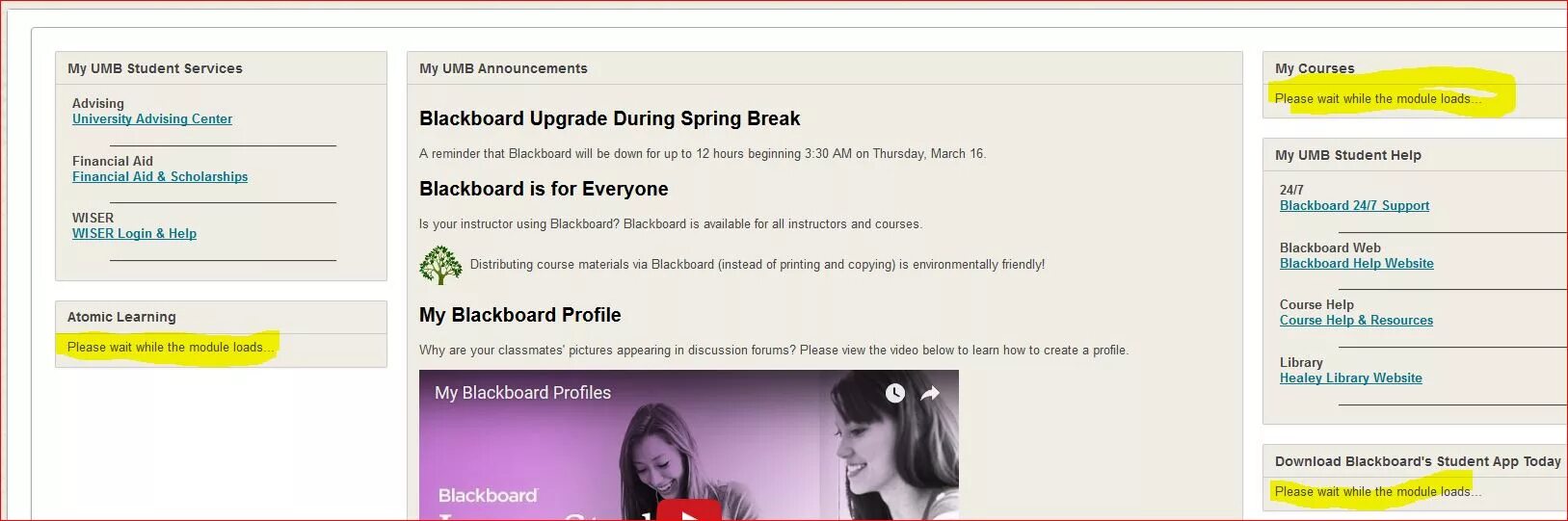Play the My Blackboard Profiles video

click(689, 510)
